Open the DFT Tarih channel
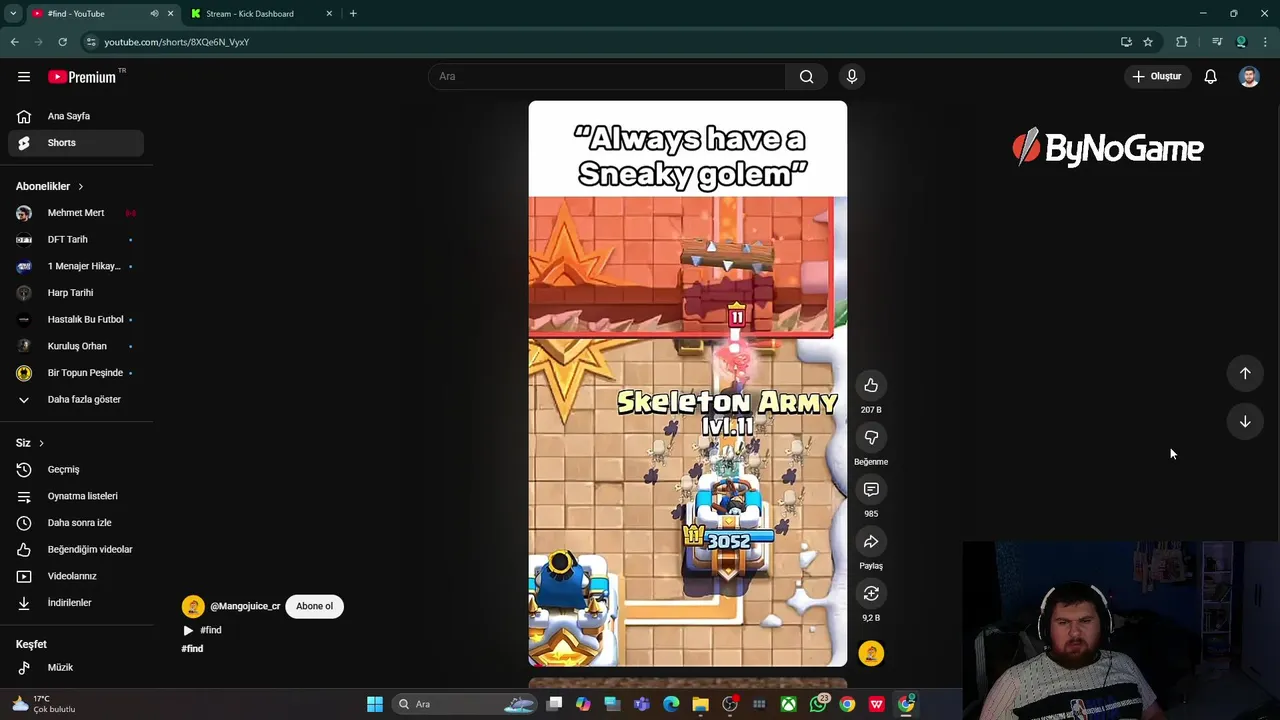The width and height of the screenshot is (1280, 720). coord(76,240)
